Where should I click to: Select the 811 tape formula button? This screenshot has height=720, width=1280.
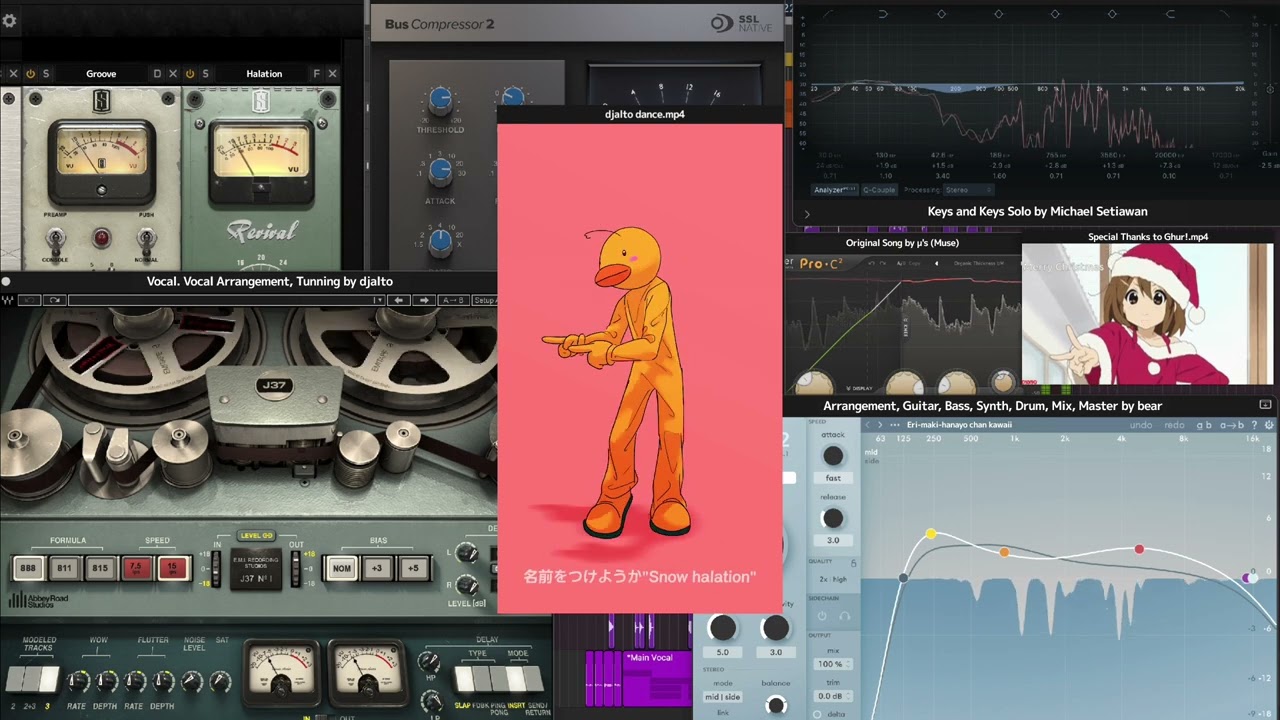coord(64,568)
